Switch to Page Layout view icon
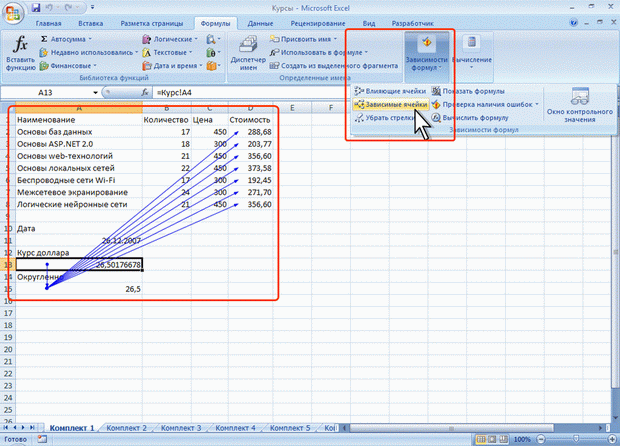 pos(492,439)
